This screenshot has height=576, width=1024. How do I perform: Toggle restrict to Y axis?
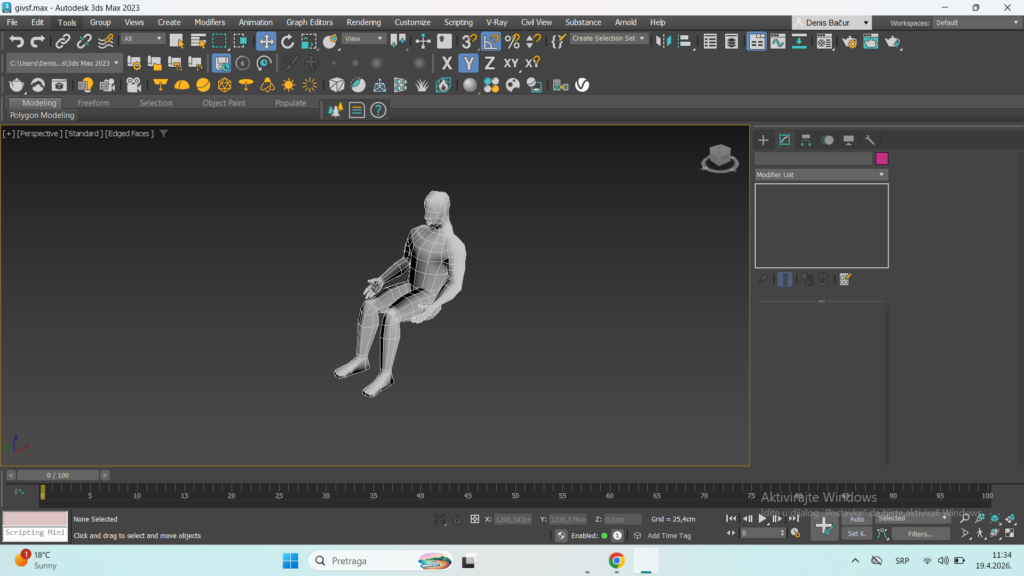[x=468, y=63]
